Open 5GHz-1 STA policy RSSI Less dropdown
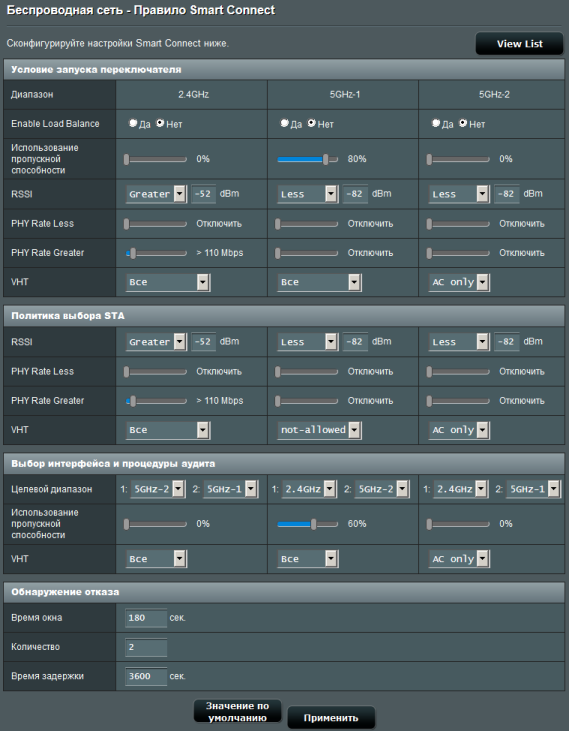This screenshot has width=569, height=731. (308, 342)
